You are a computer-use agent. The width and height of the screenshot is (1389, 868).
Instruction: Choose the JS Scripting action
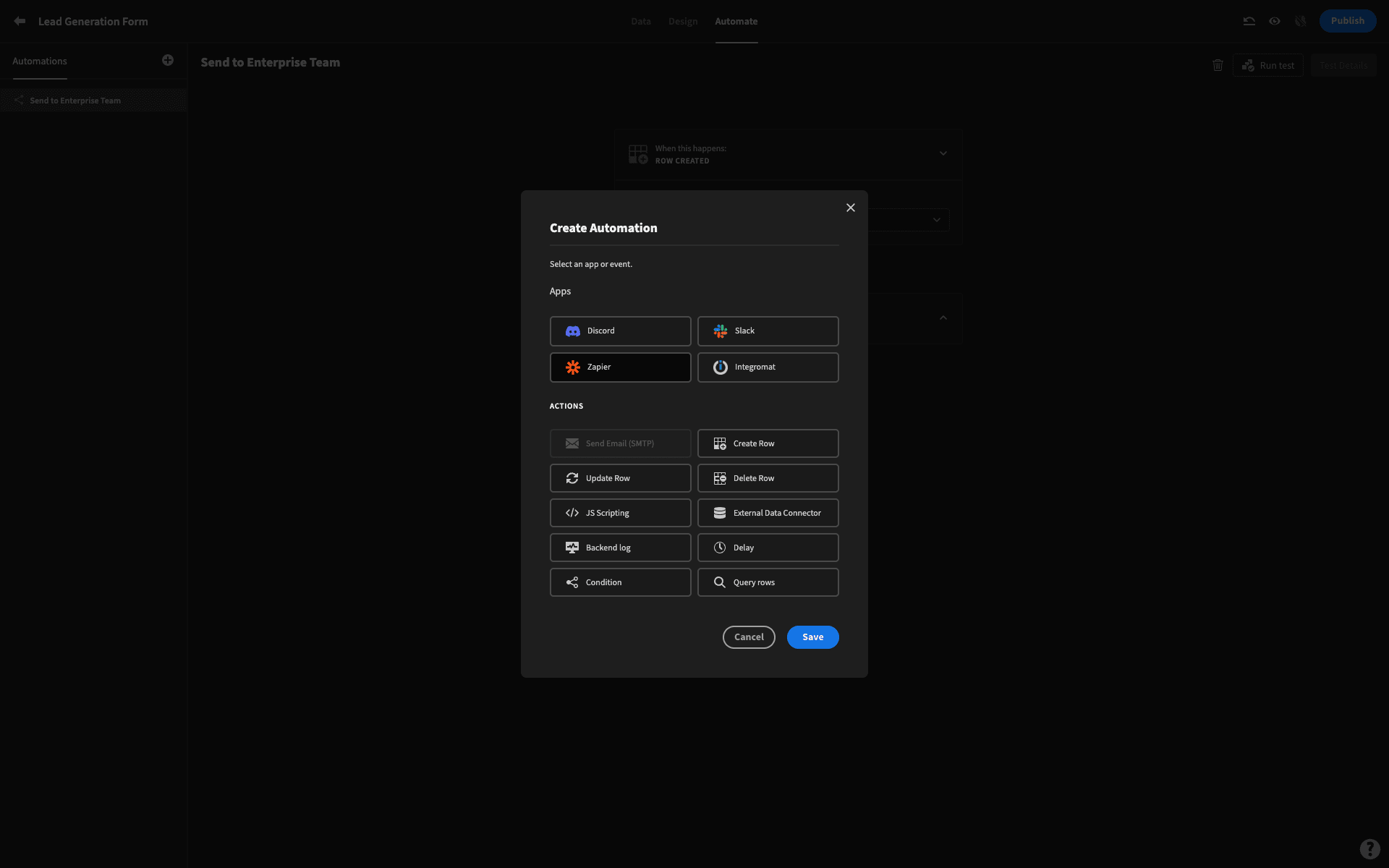coord(620,513)
